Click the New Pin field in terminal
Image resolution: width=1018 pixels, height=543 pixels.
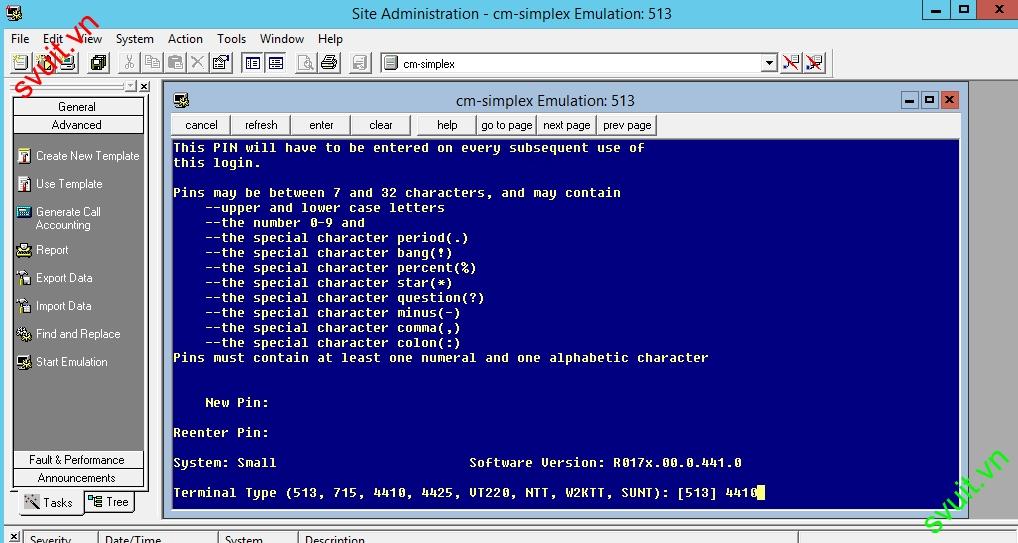[x=236, y=403]
